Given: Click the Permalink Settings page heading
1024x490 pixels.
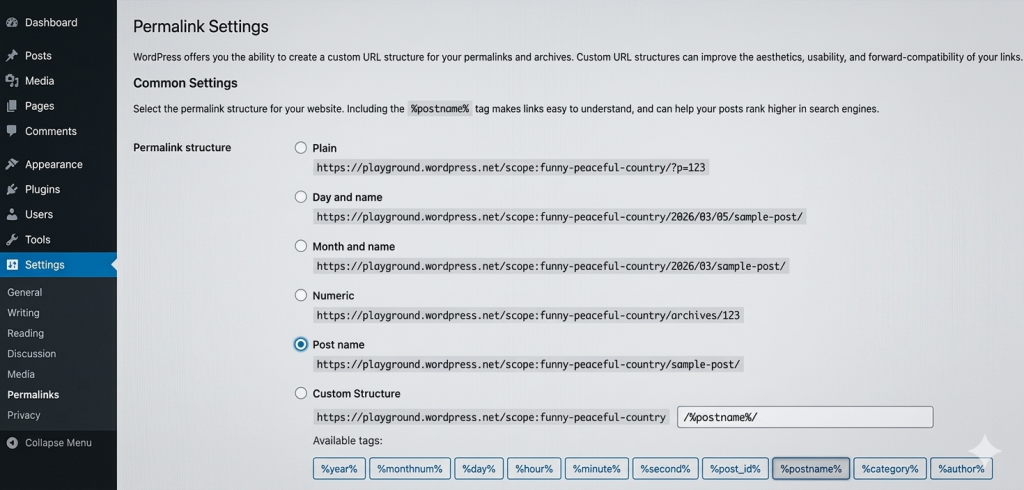Looking at the screenshot, I should pyautogui.click(x=200, y=27).
